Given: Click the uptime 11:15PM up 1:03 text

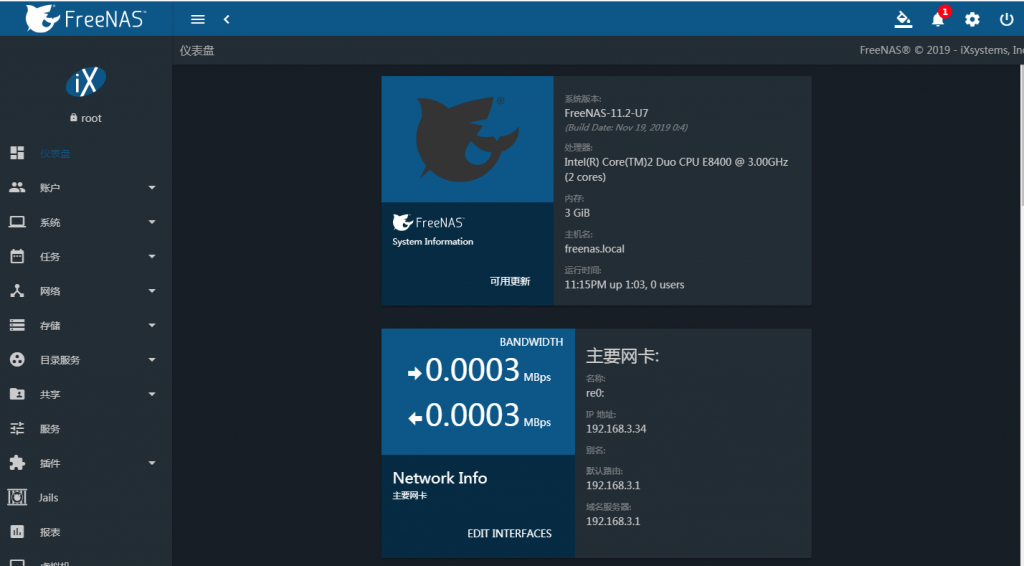Looking at the screenshot, I should (624, 285).
